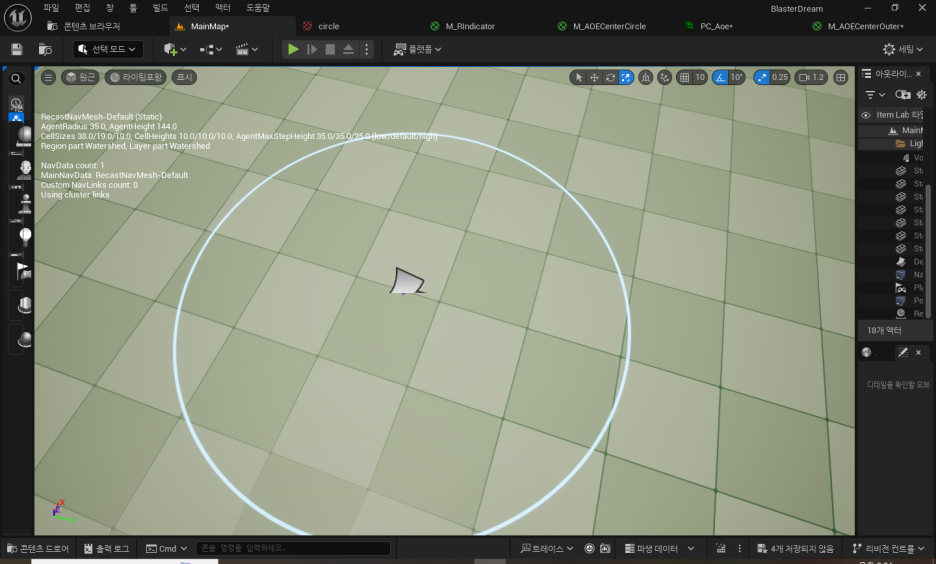Click the recently placed clock icon
Screen dimensions: 936x564
(x=16, y=103)
